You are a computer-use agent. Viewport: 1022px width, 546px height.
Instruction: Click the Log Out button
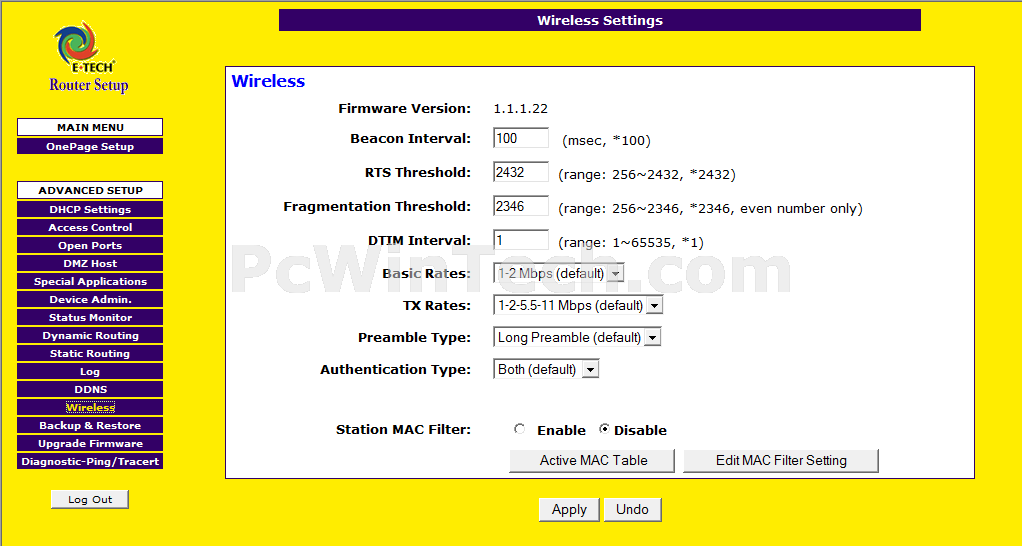[90, 500]
